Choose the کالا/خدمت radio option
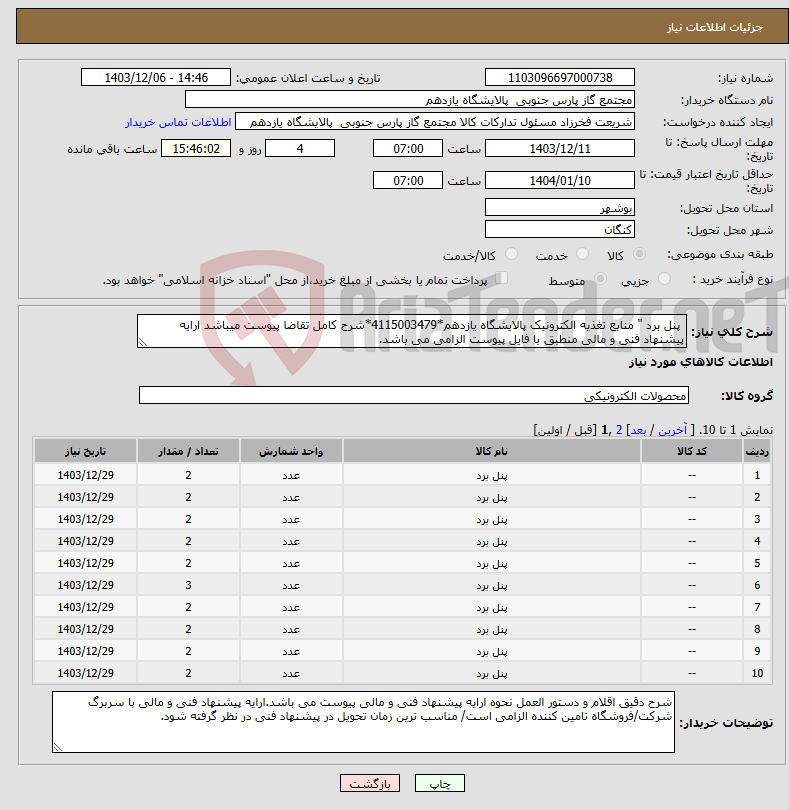The image size is (789, 810). pyautogui.click(x=511, y=255)
